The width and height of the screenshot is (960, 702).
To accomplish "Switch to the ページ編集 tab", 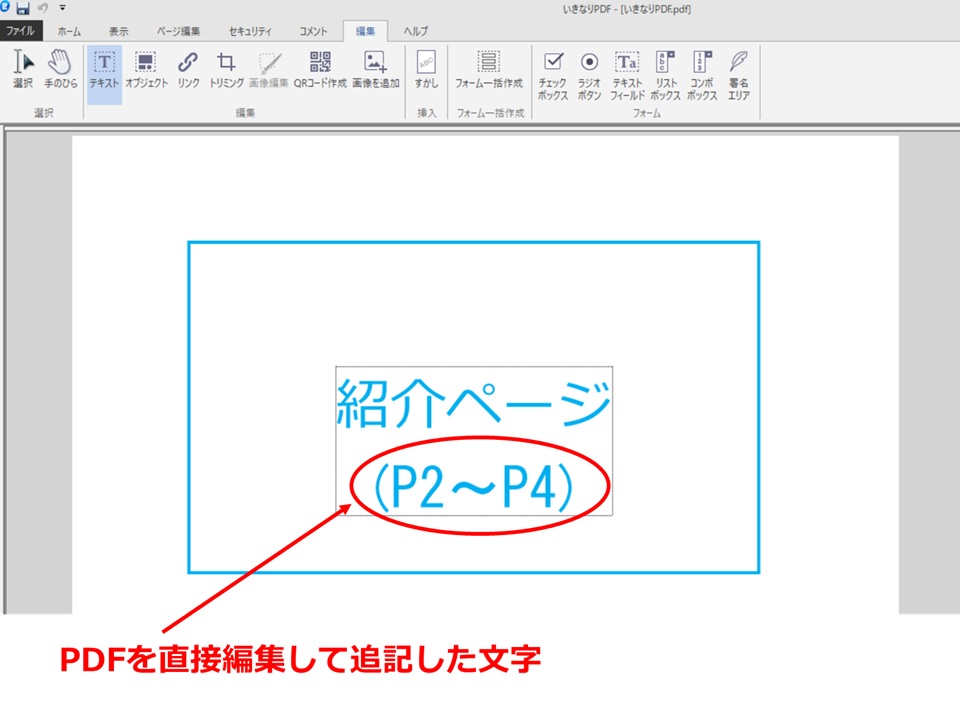I will coord(178,31).
